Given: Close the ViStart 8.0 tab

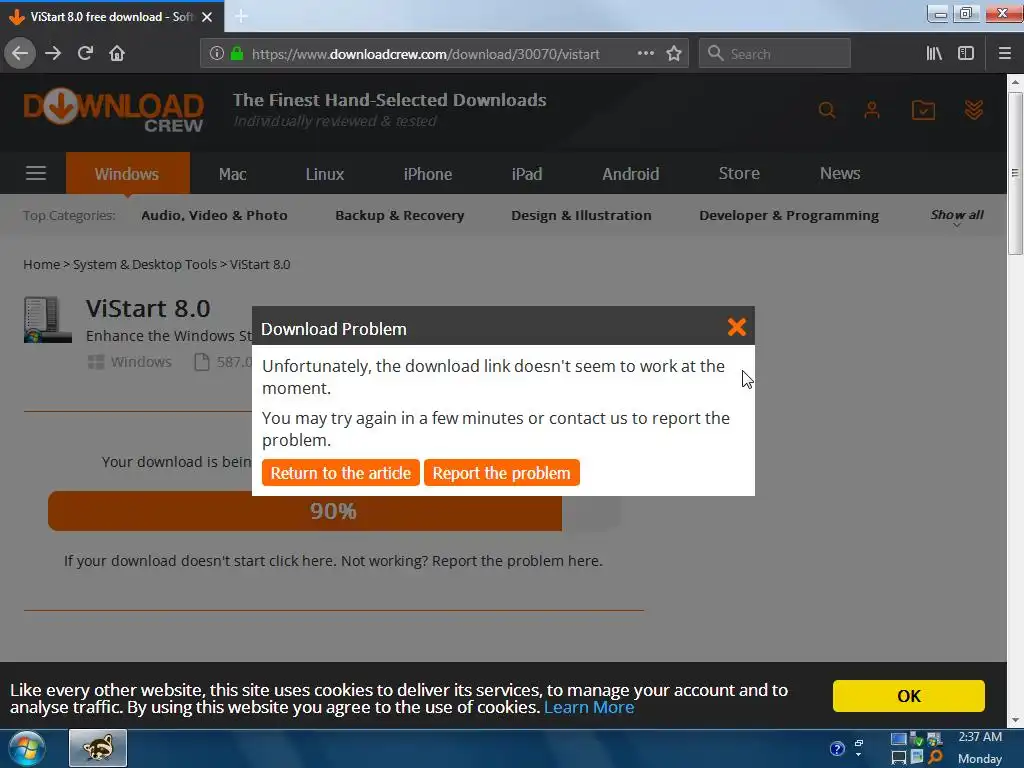Looking at the screenshot, I should coord(207,17).
